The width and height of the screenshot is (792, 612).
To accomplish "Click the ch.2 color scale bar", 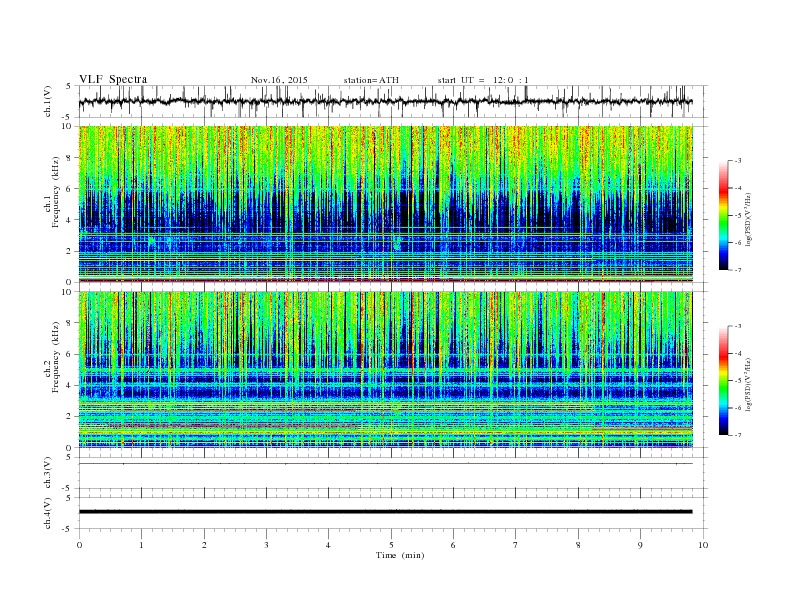I will coord(723,381).
